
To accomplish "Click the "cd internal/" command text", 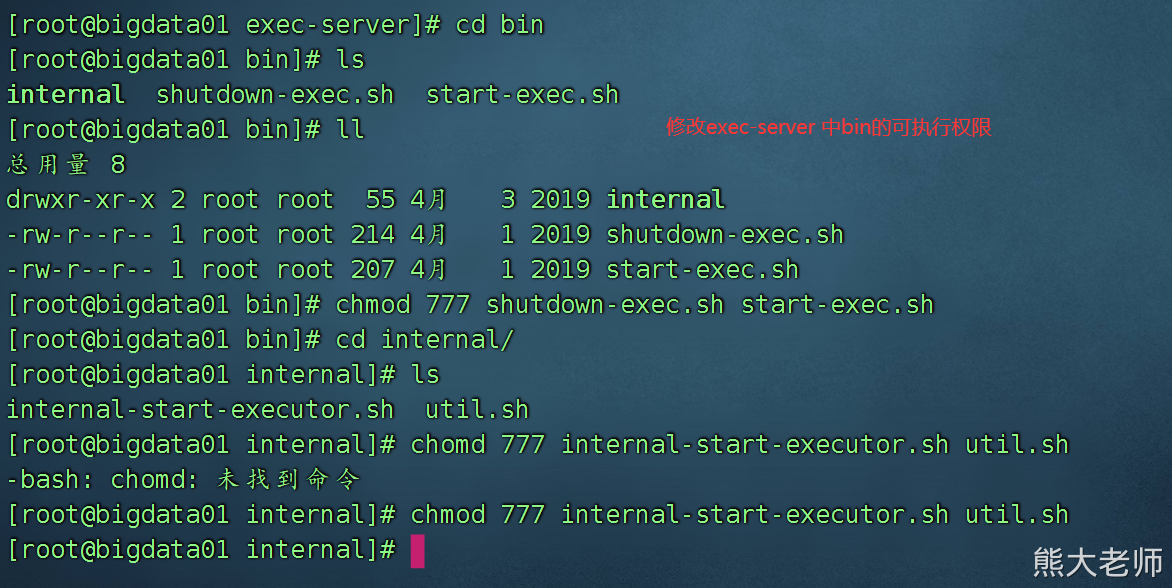I will (424, 340).
